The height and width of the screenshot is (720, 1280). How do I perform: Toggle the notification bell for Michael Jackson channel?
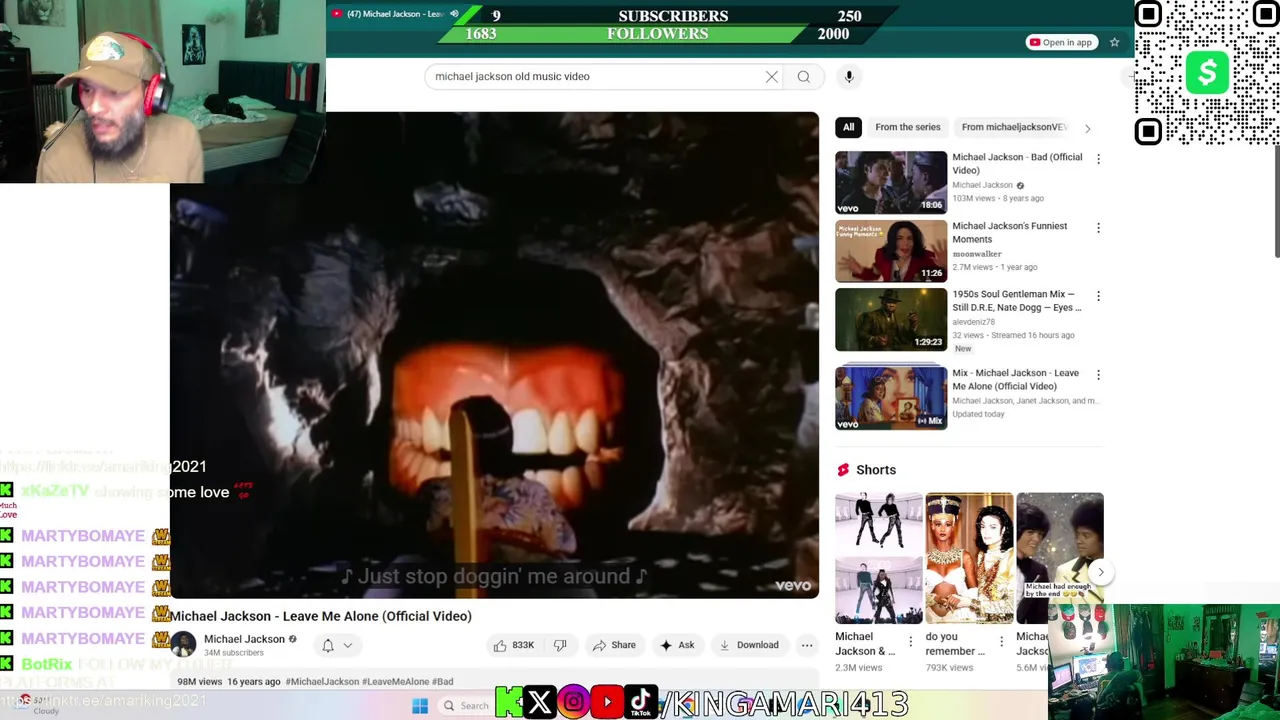point(327,645)
